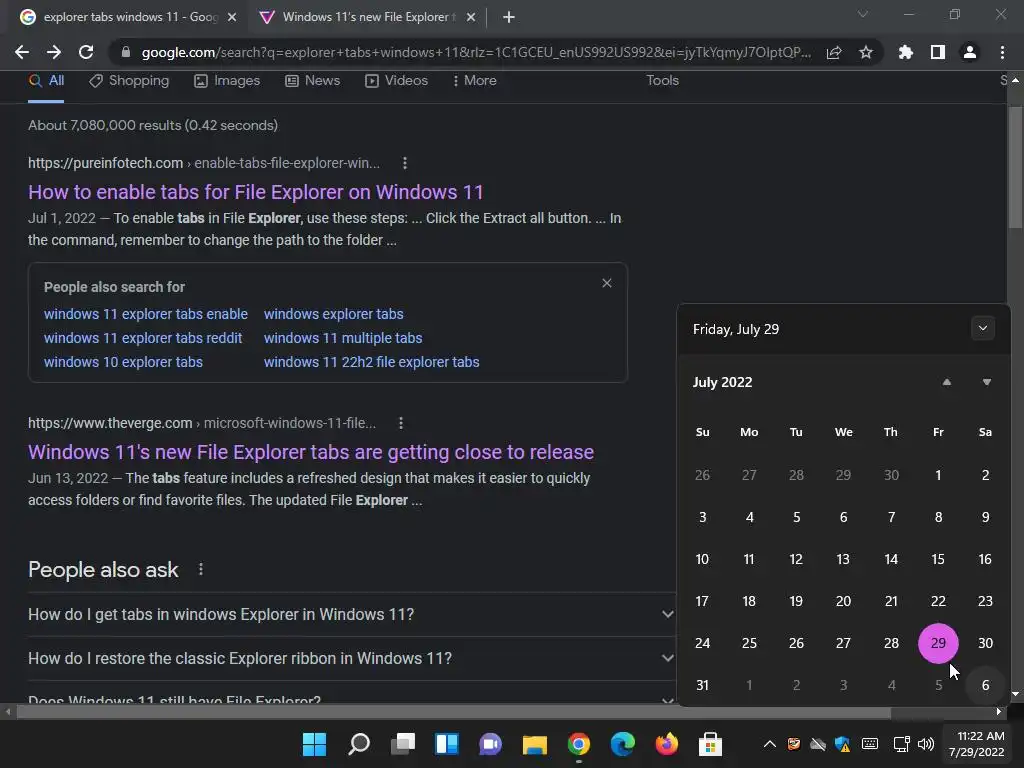Image resolution: width=1024 pixels, height=768 pixels.
Task: Switch to Videos results
Action: coord(396,81)
